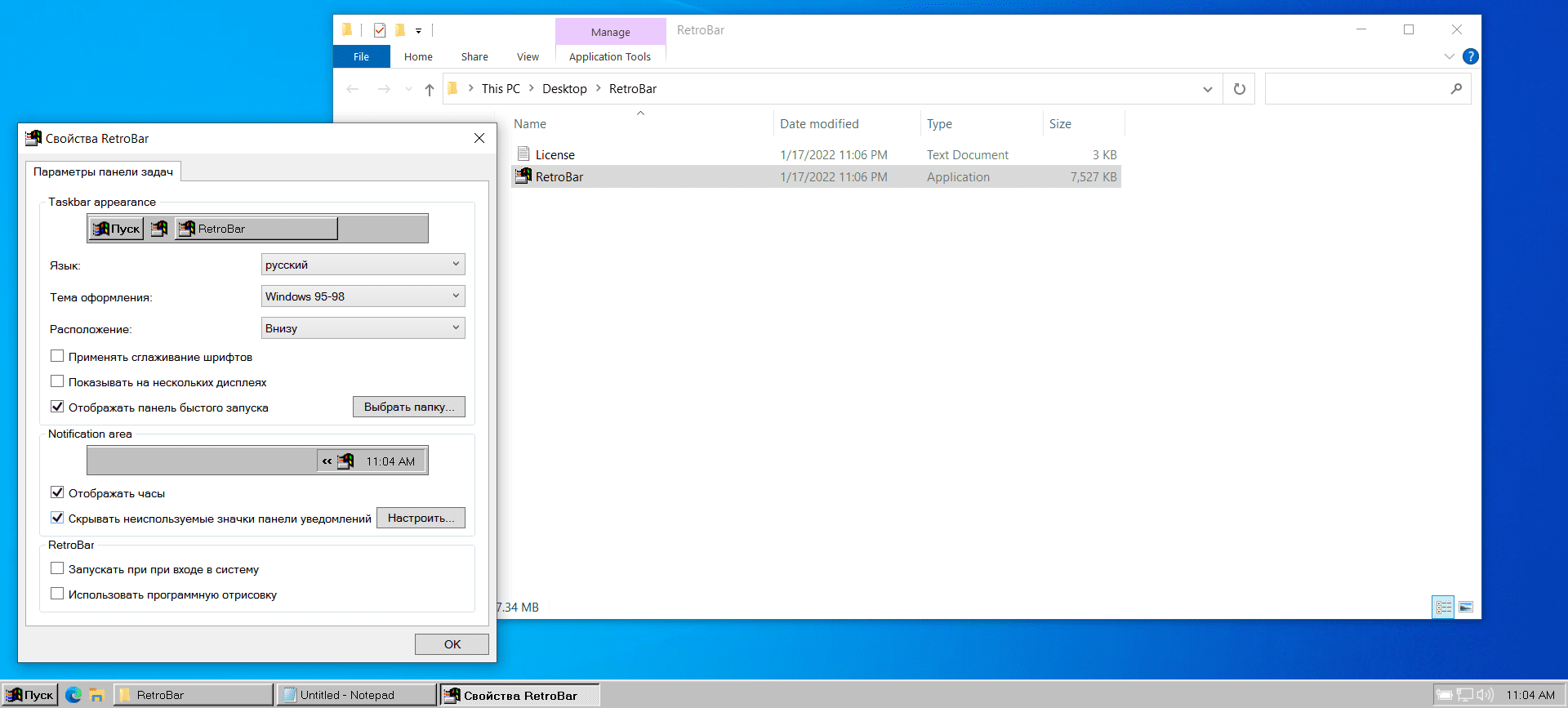Viewport: 1568px width, 708px height.
Task: Refresh the RetroBar folder view
Action: 1240,89
